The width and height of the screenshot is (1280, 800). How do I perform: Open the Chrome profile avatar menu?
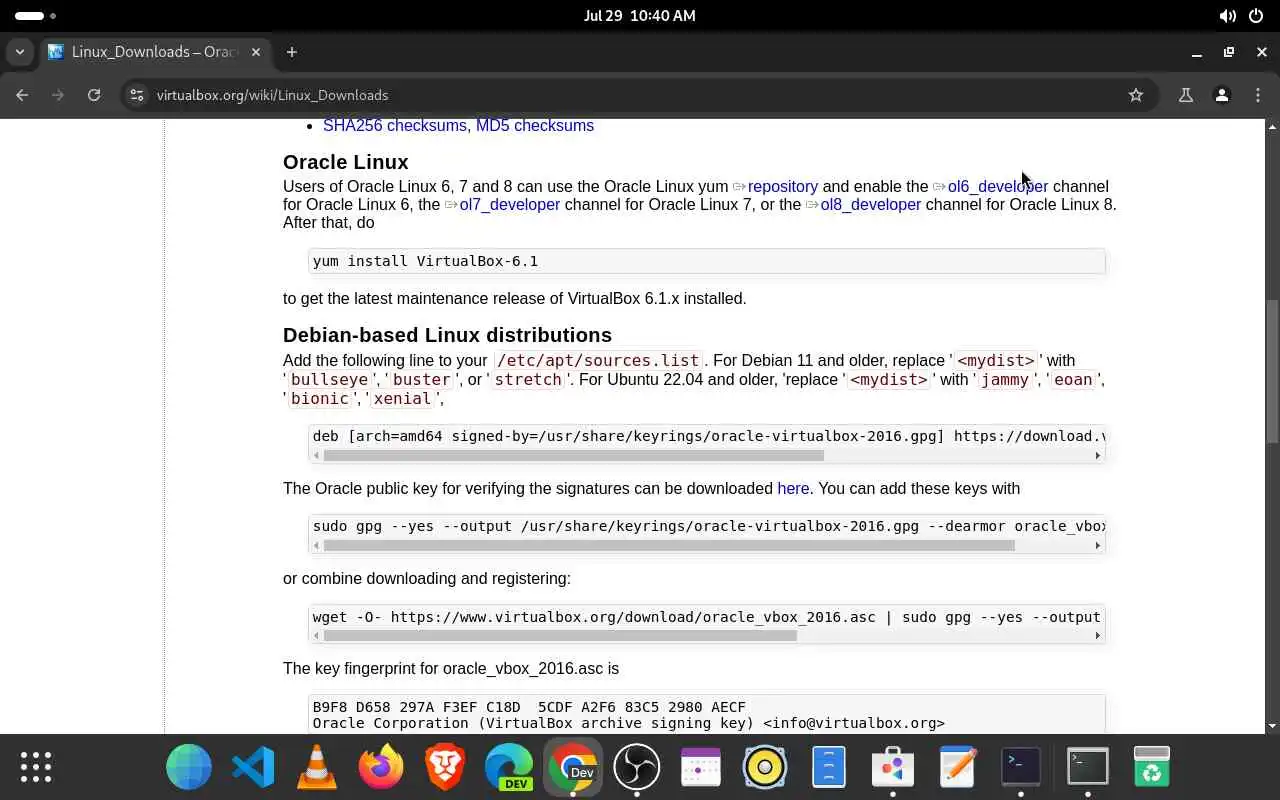[1222, 95]
